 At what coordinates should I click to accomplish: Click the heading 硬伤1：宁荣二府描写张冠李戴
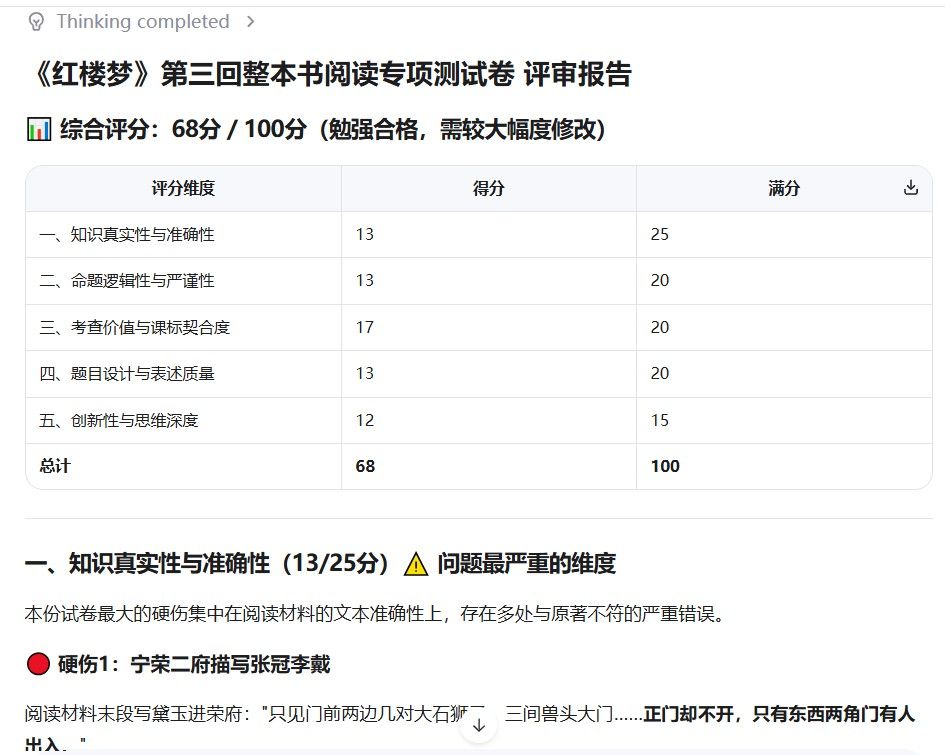tap(194, 664)
